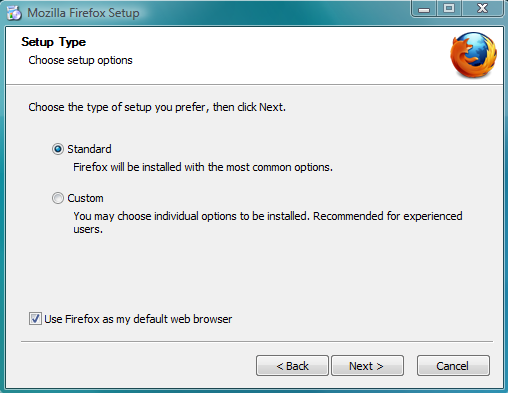This screenshot has height=393, width=508.
Task: Select the Custom radio button
Action: point(58,198)
